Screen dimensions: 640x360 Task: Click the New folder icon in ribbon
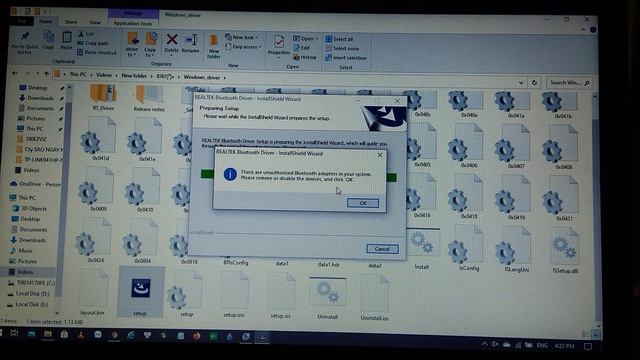[x=213, y=46]
